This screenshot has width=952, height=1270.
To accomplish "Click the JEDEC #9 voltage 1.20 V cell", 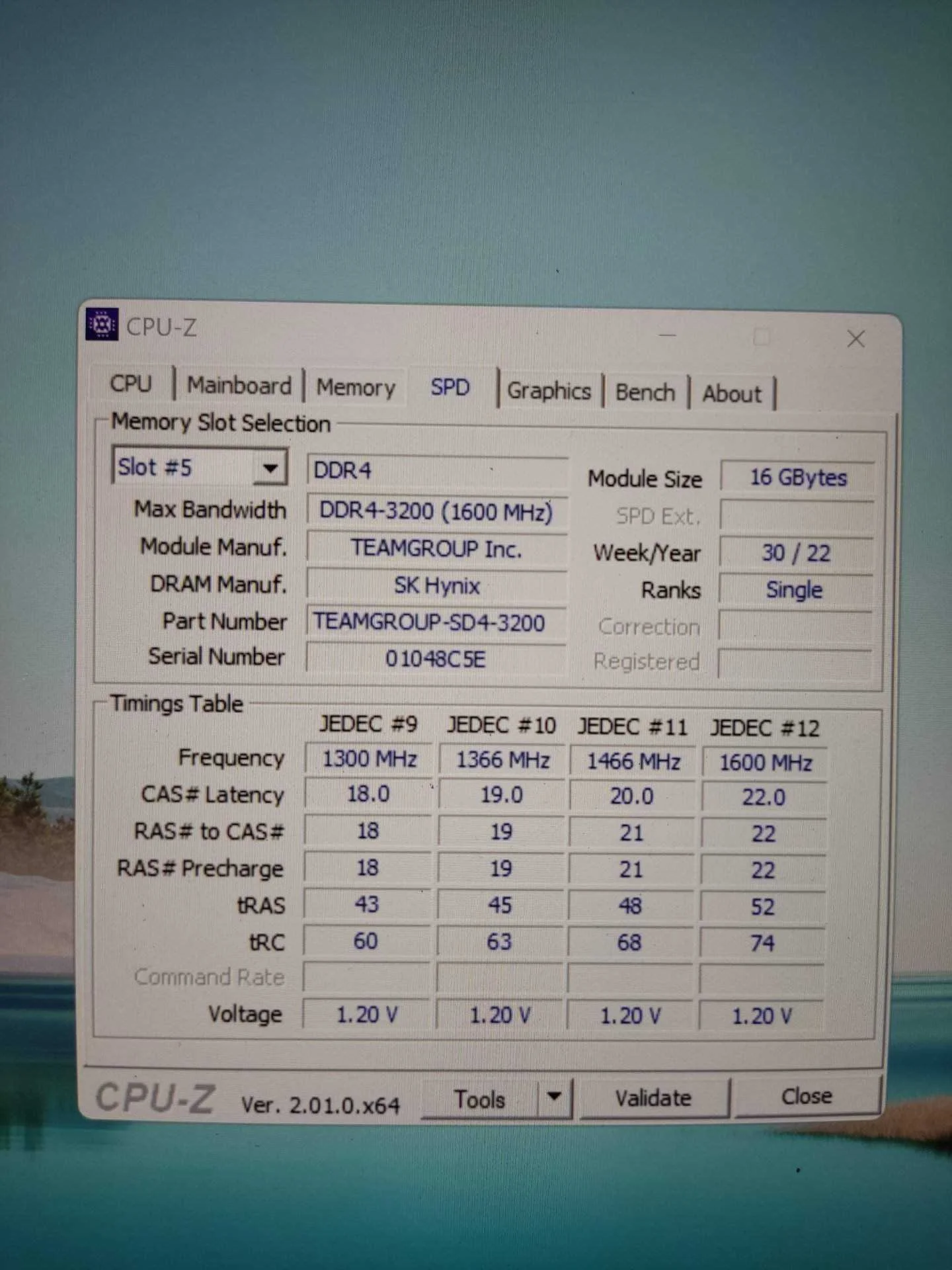I will click(367, 1015).
